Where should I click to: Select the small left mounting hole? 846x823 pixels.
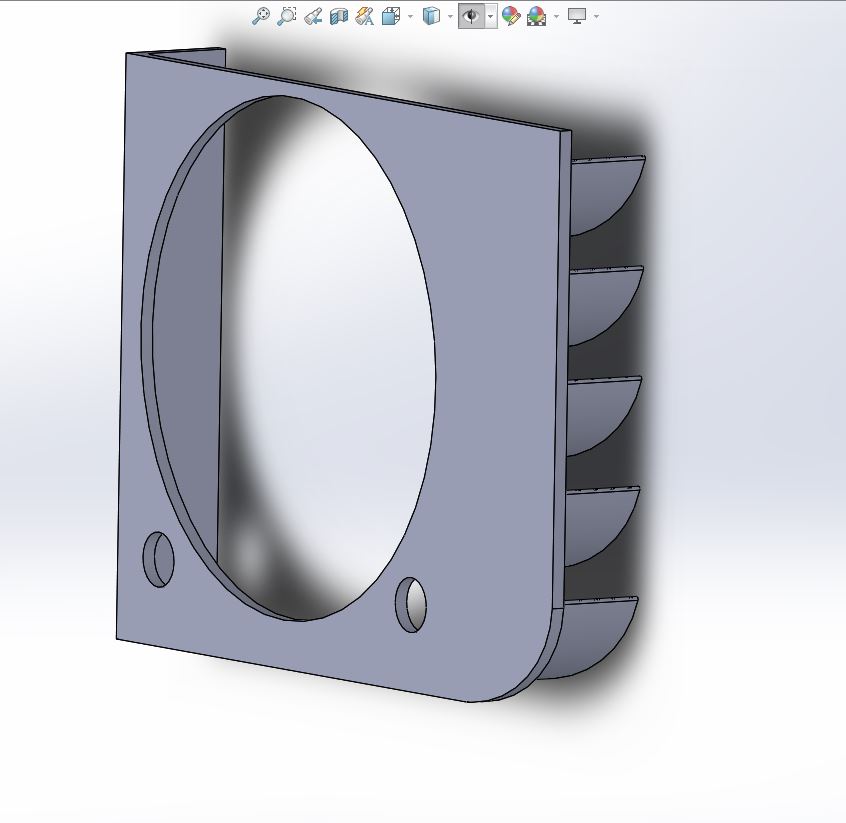point(158,559)
